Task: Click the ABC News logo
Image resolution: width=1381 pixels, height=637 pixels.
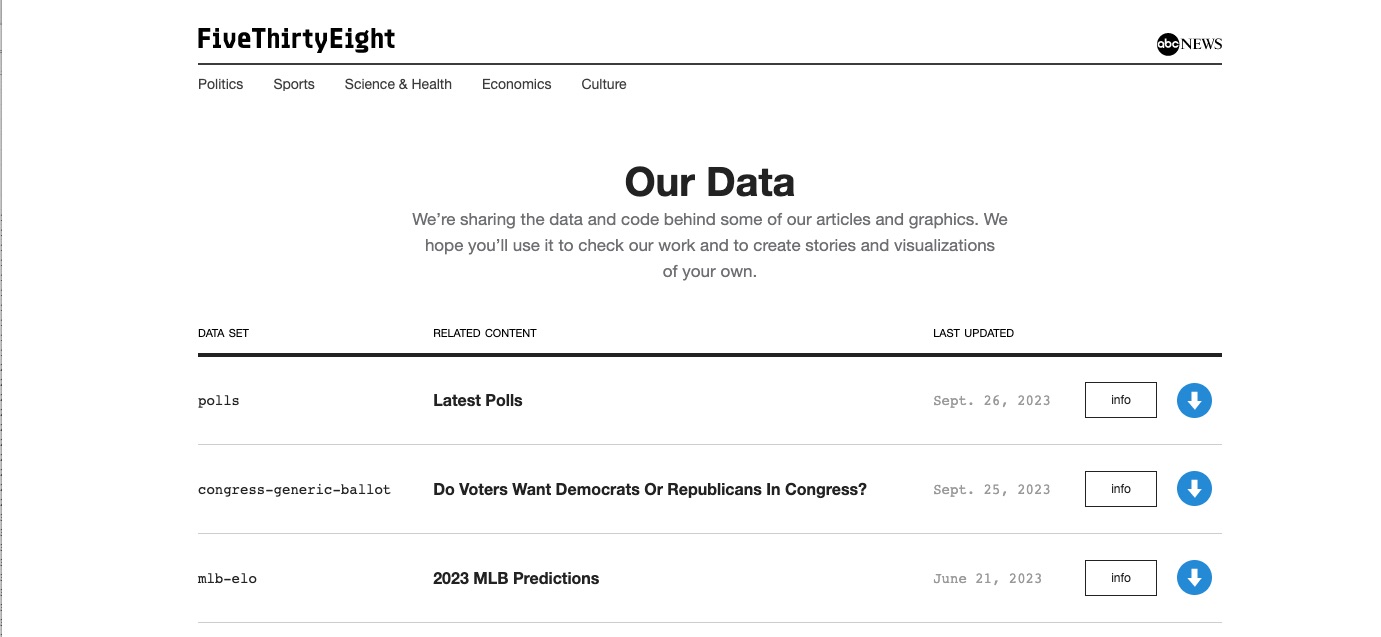Action: coord(1189,44)
